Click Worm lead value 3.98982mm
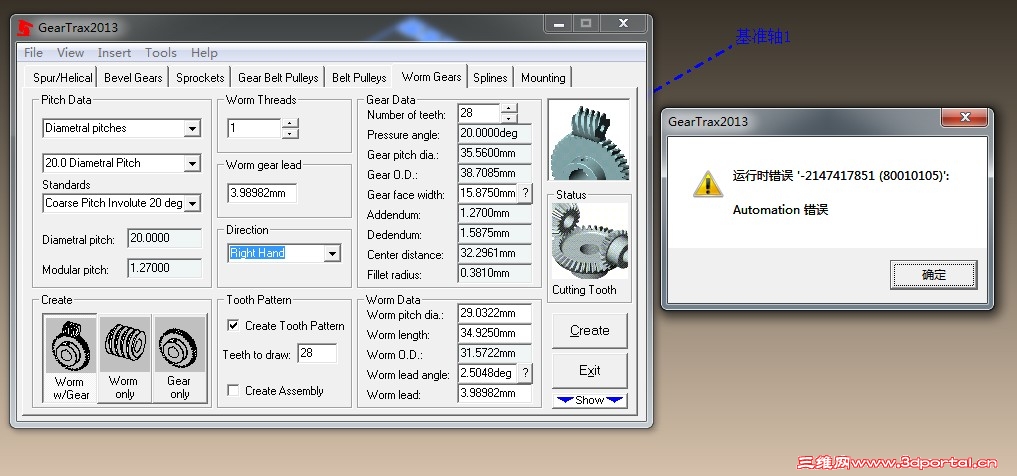This screenshot has height=476, width=1017. click(494, 394)
